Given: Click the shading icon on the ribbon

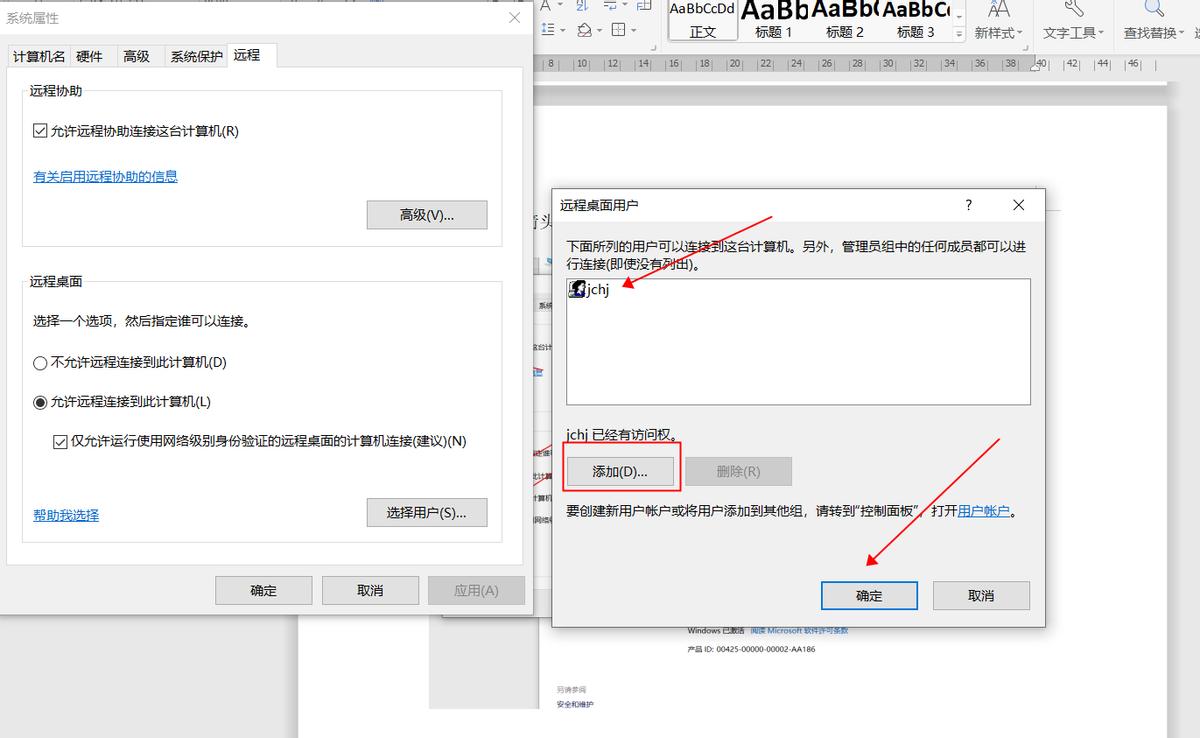Looking at the screenshot, I should tap(585, 29).
